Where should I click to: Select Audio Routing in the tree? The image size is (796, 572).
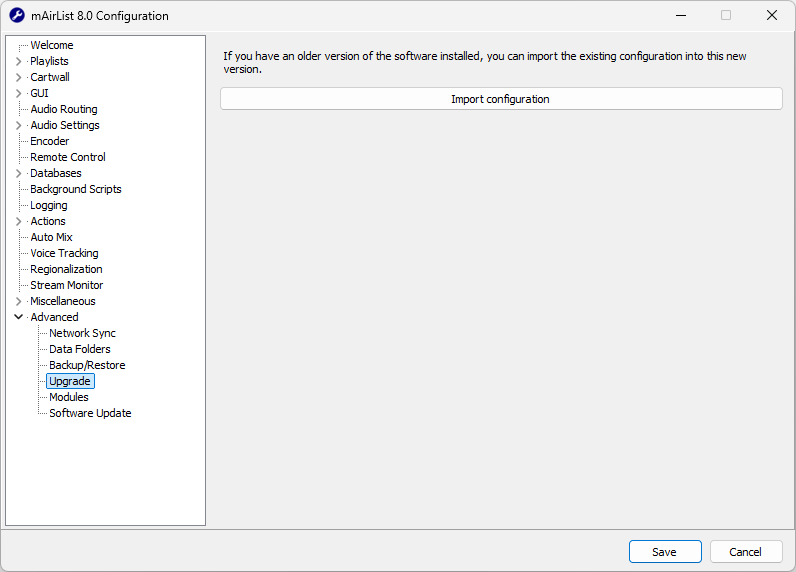click(63, 109)
